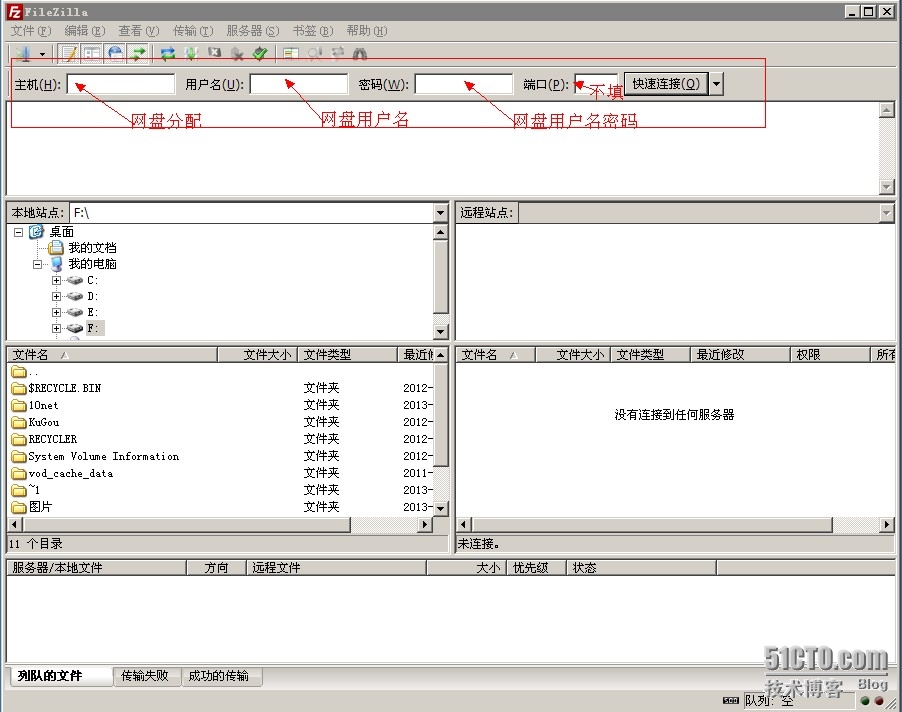
Task: Open the 传输(T) menu
Action: (193, 30)
